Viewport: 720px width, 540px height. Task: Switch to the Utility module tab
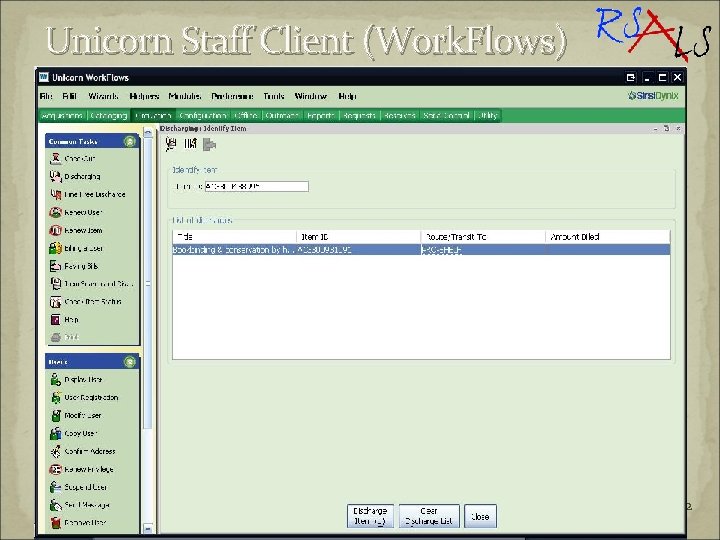pos(488,116)
